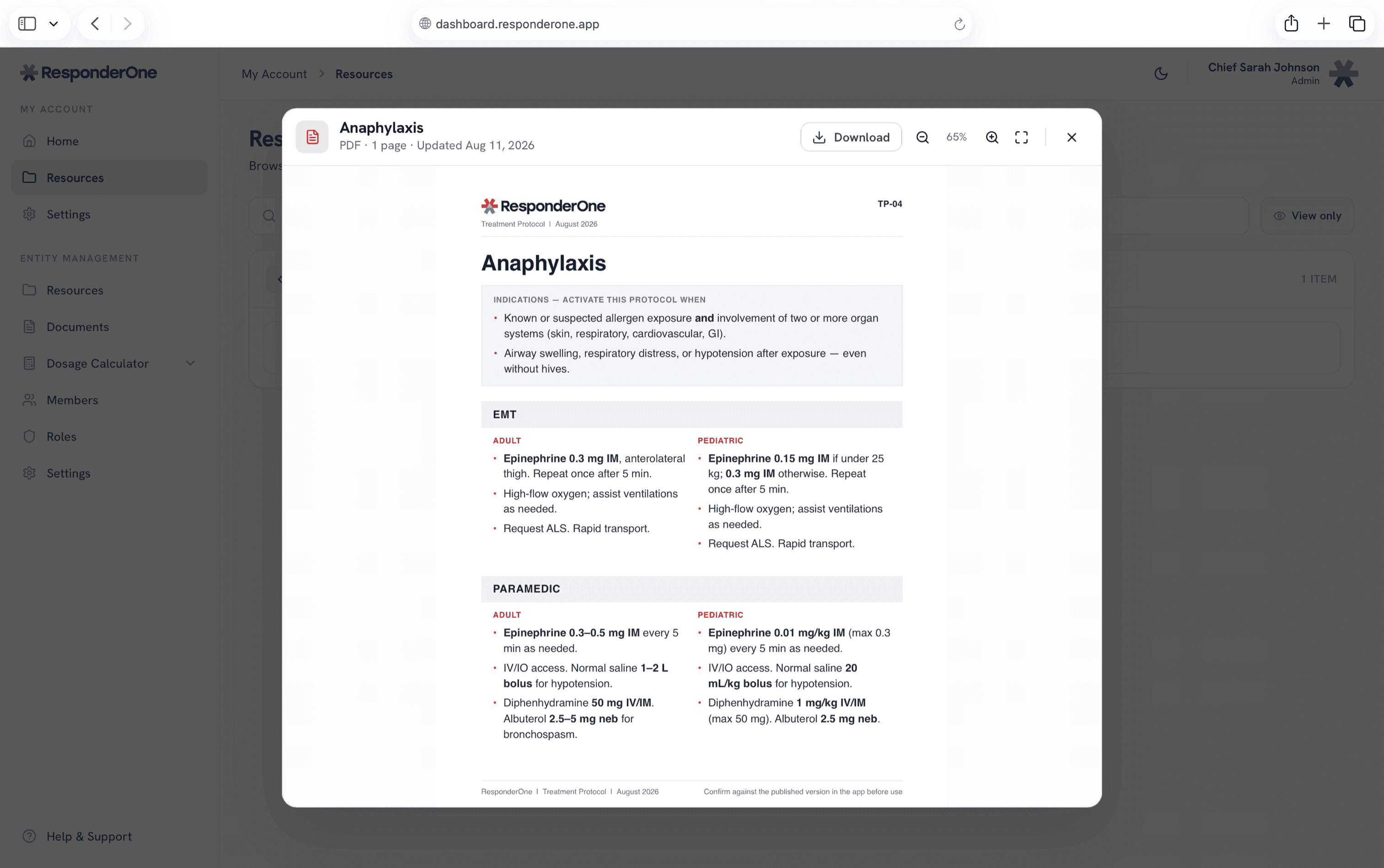Zoom in the PDF preview

992,137
